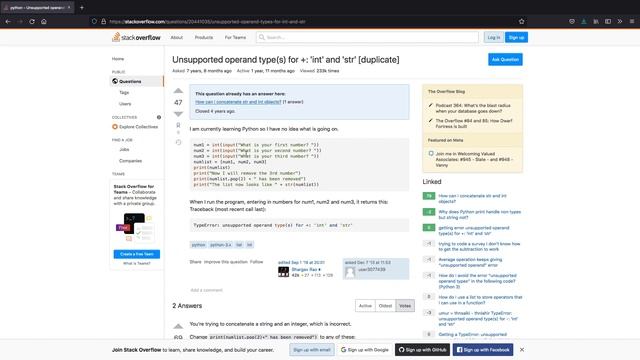The image size is (640, 360).
Task: Click the python-3.x tag
Action: pos(221,245)
